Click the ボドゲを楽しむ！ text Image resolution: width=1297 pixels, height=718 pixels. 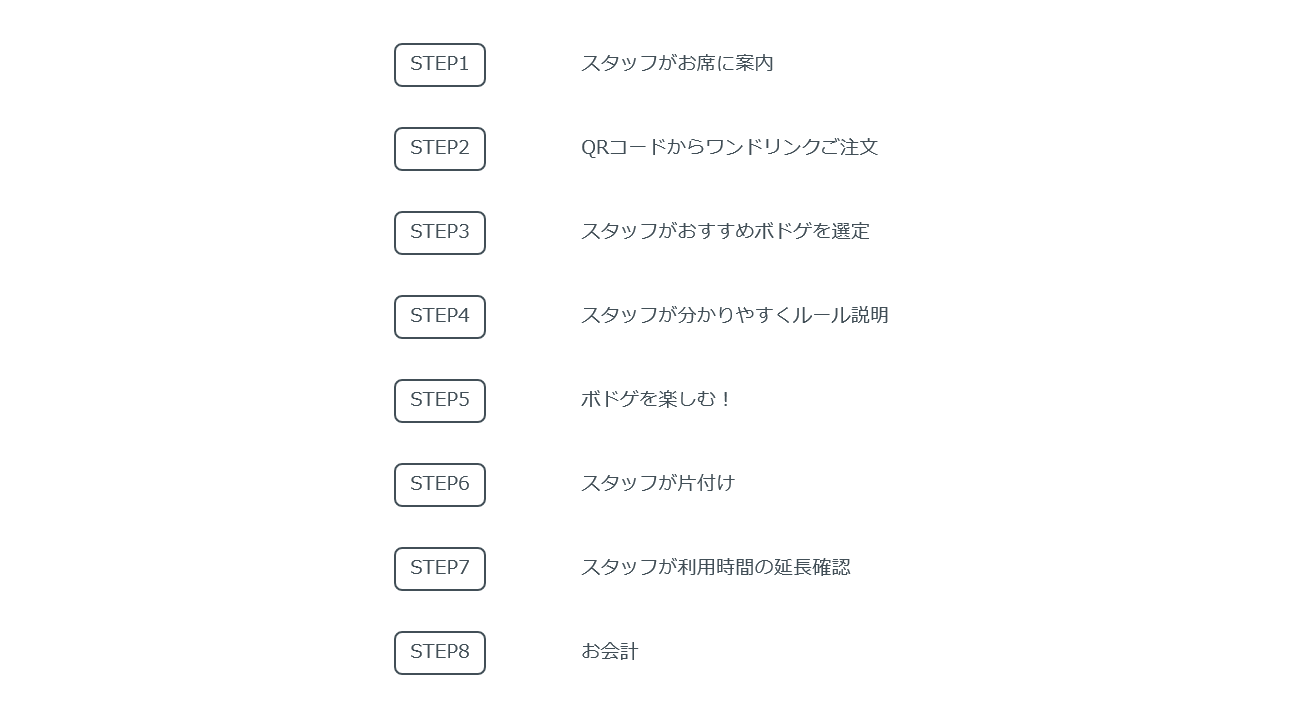tap(657, 399)
